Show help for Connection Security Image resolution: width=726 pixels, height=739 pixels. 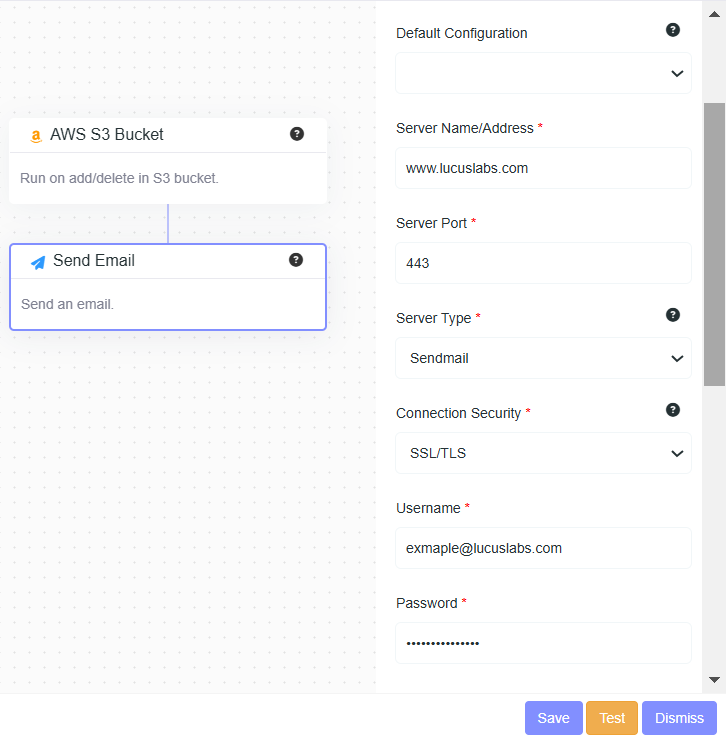(673, 410)
